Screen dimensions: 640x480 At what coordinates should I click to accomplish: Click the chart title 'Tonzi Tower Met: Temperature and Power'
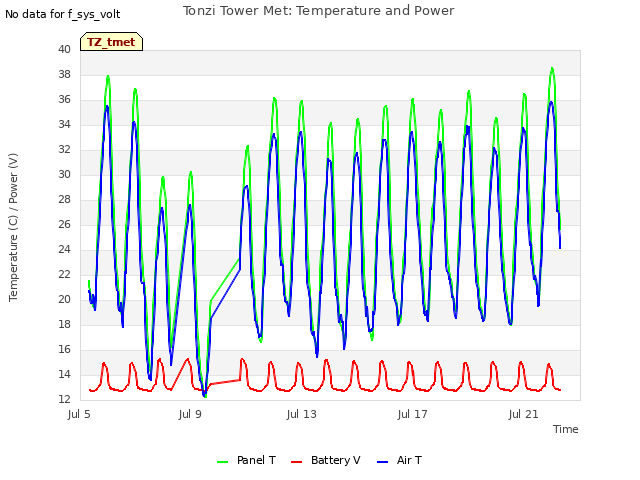pyautogui.click(x=318, y=11)
